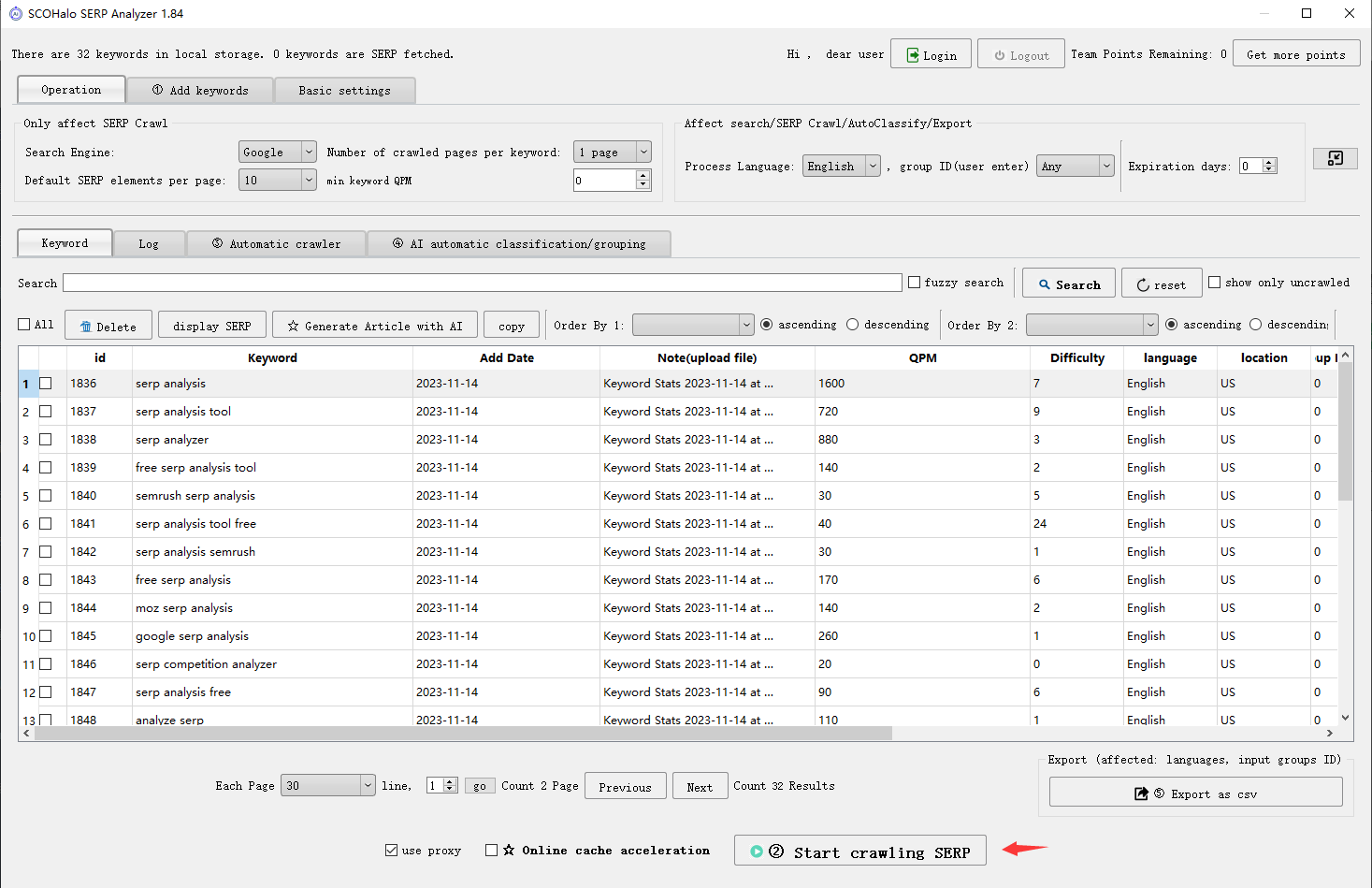Switch to the Operation tab
The height and width of the screenshot is (888, 1372).
(x=71, y=90)
